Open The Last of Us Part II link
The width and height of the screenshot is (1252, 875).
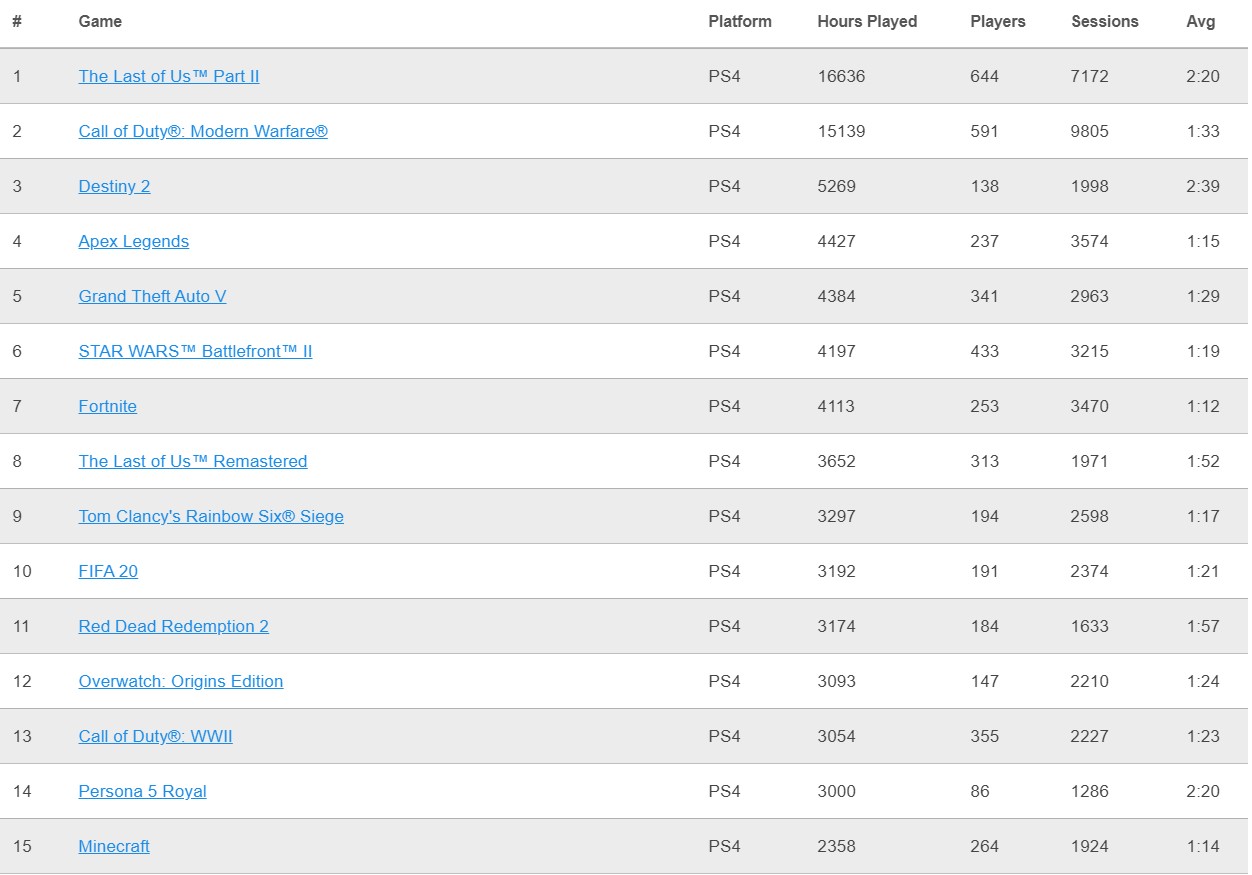[x=169, y=76]
